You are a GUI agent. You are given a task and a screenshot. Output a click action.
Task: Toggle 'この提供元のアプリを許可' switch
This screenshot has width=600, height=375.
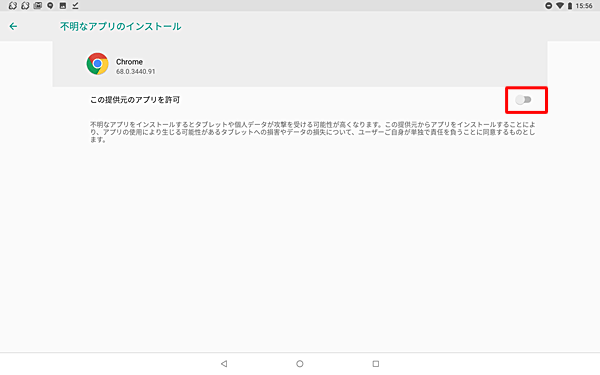(x=523, y=100)
